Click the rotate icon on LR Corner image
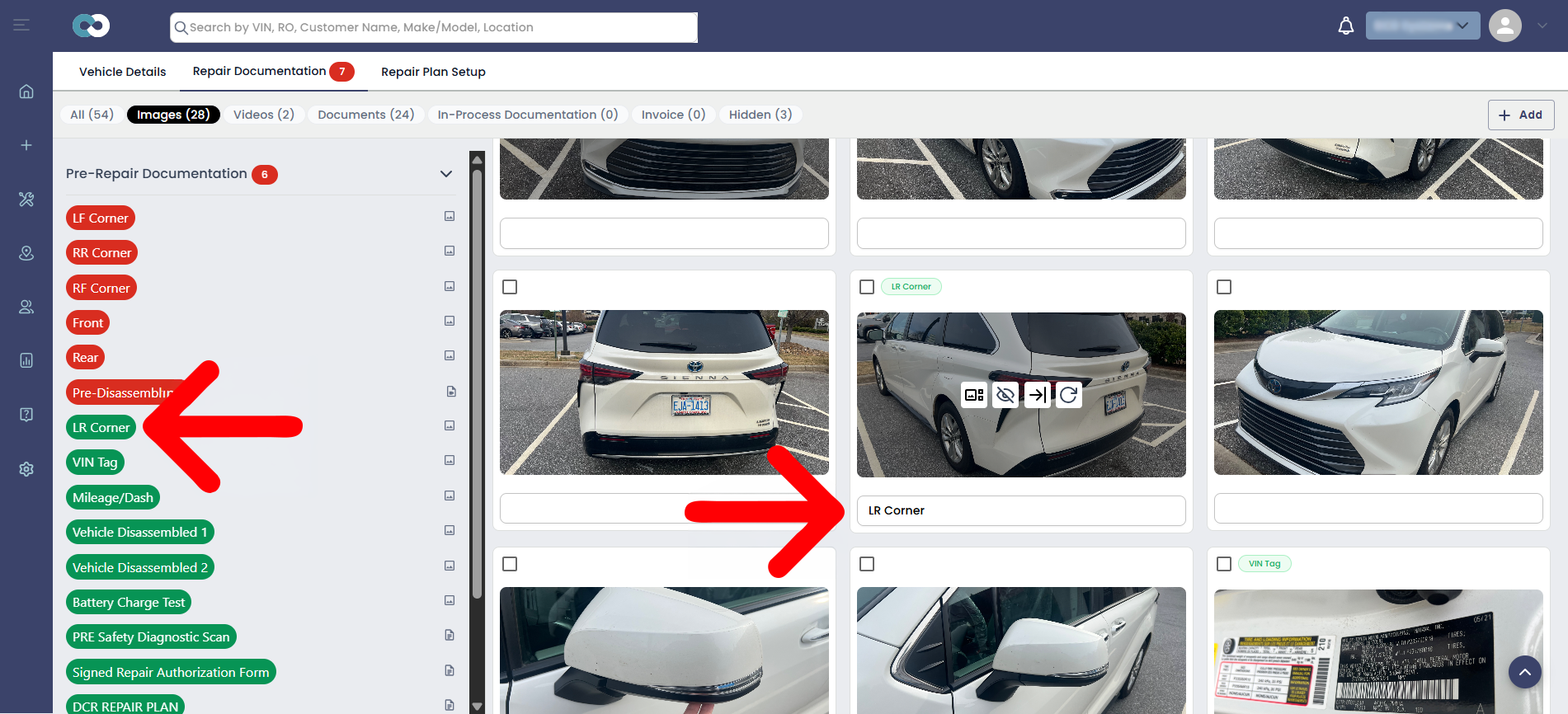The height and width of the screenshot is (714, 1568). tap(1068, 395)
